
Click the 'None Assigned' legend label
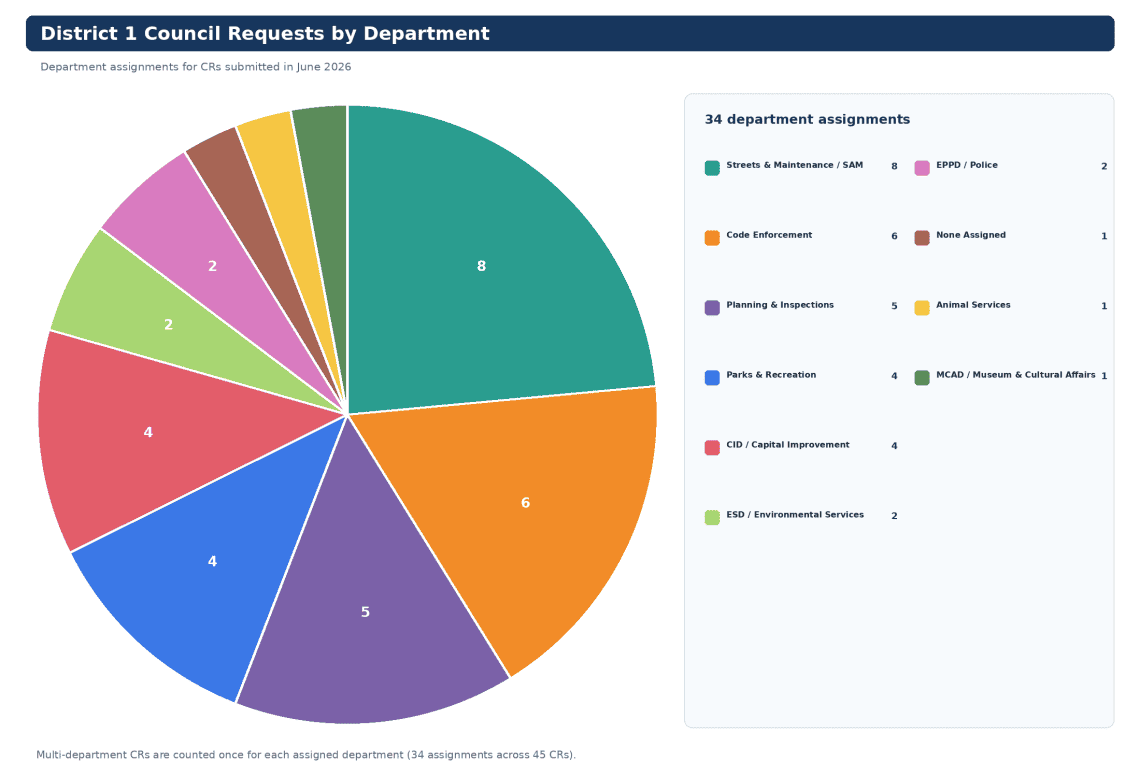click(x=971, y=235)
